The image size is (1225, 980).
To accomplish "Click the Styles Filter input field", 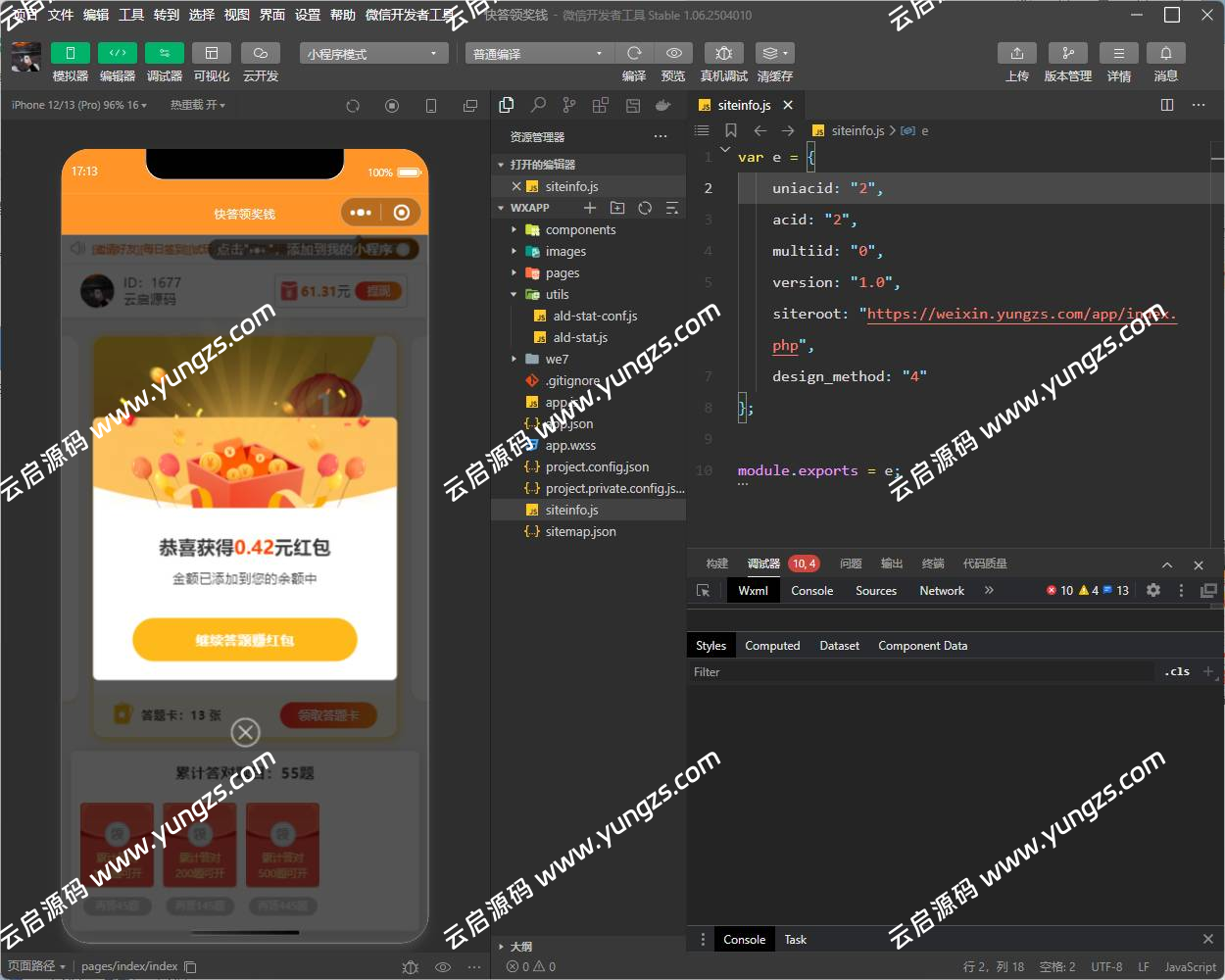I will (x=921, y=672).
